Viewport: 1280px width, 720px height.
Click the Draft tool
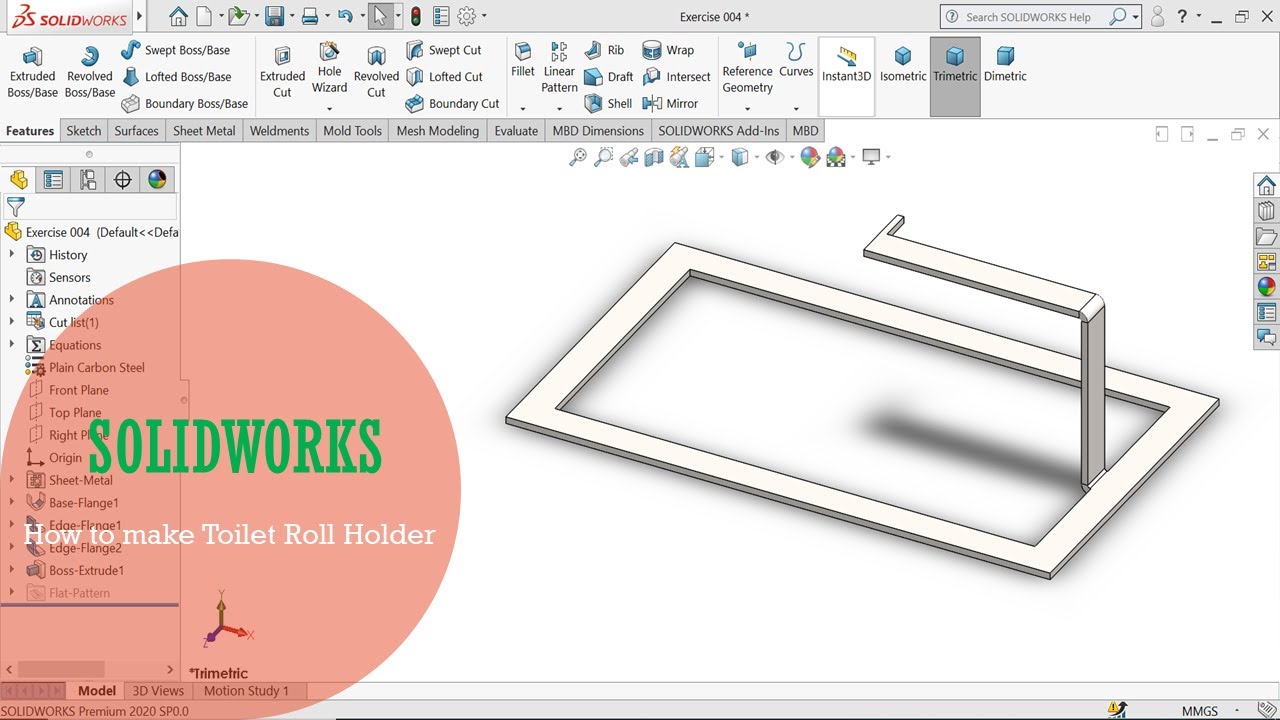tap(608, 77)
